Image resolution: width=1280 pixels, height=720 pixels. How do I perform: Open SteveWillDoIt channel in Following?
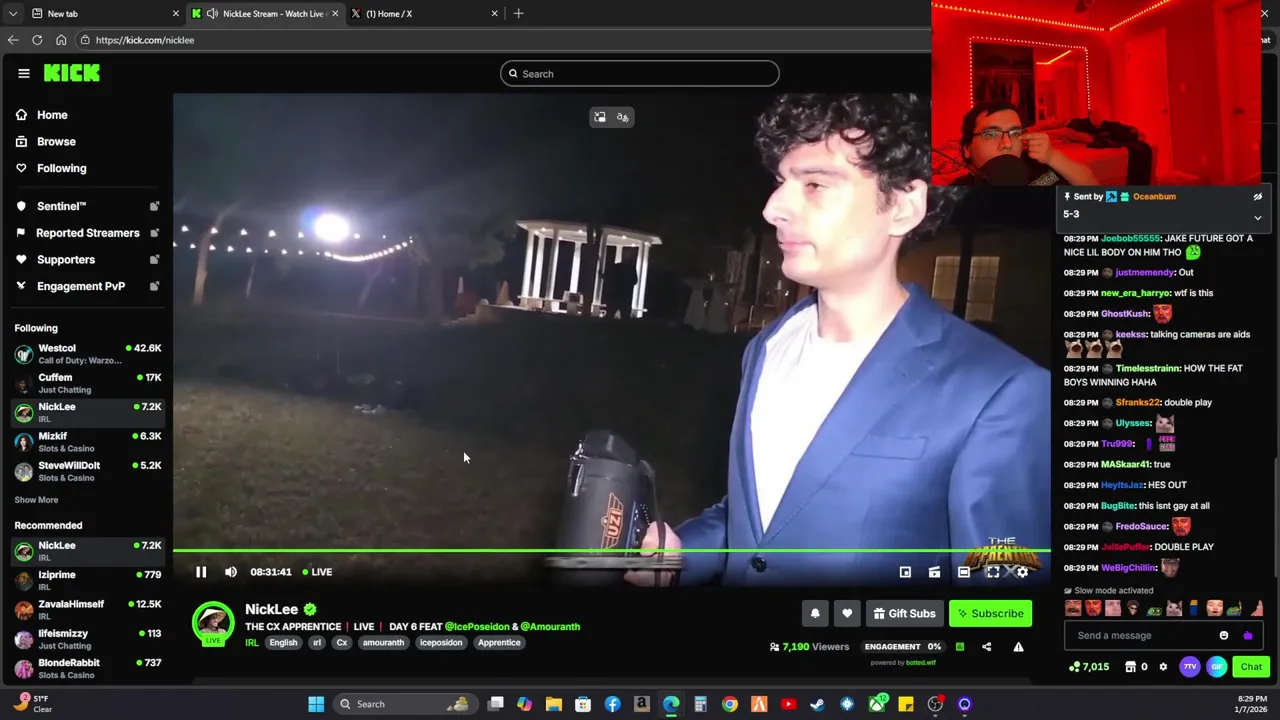[87, 471]
